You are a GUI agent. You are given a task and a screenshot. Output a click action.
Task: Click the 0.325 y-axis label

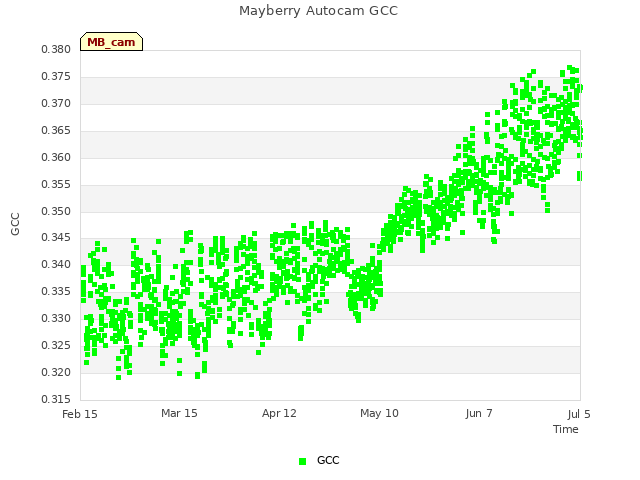pyautogui.click(x=56, y=345)
